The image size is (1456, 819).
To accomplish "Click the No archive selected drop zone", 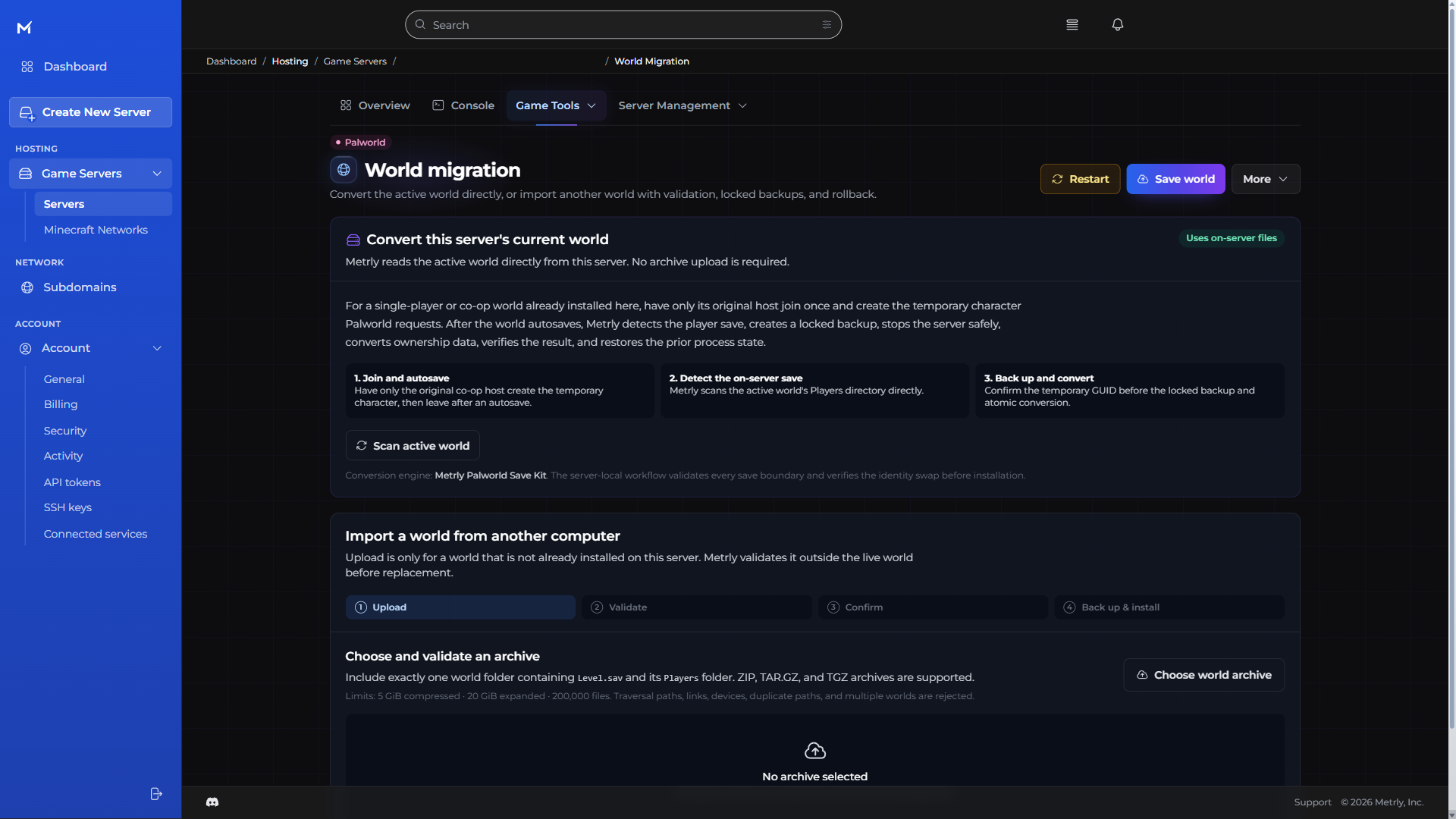I will (814, 751).
